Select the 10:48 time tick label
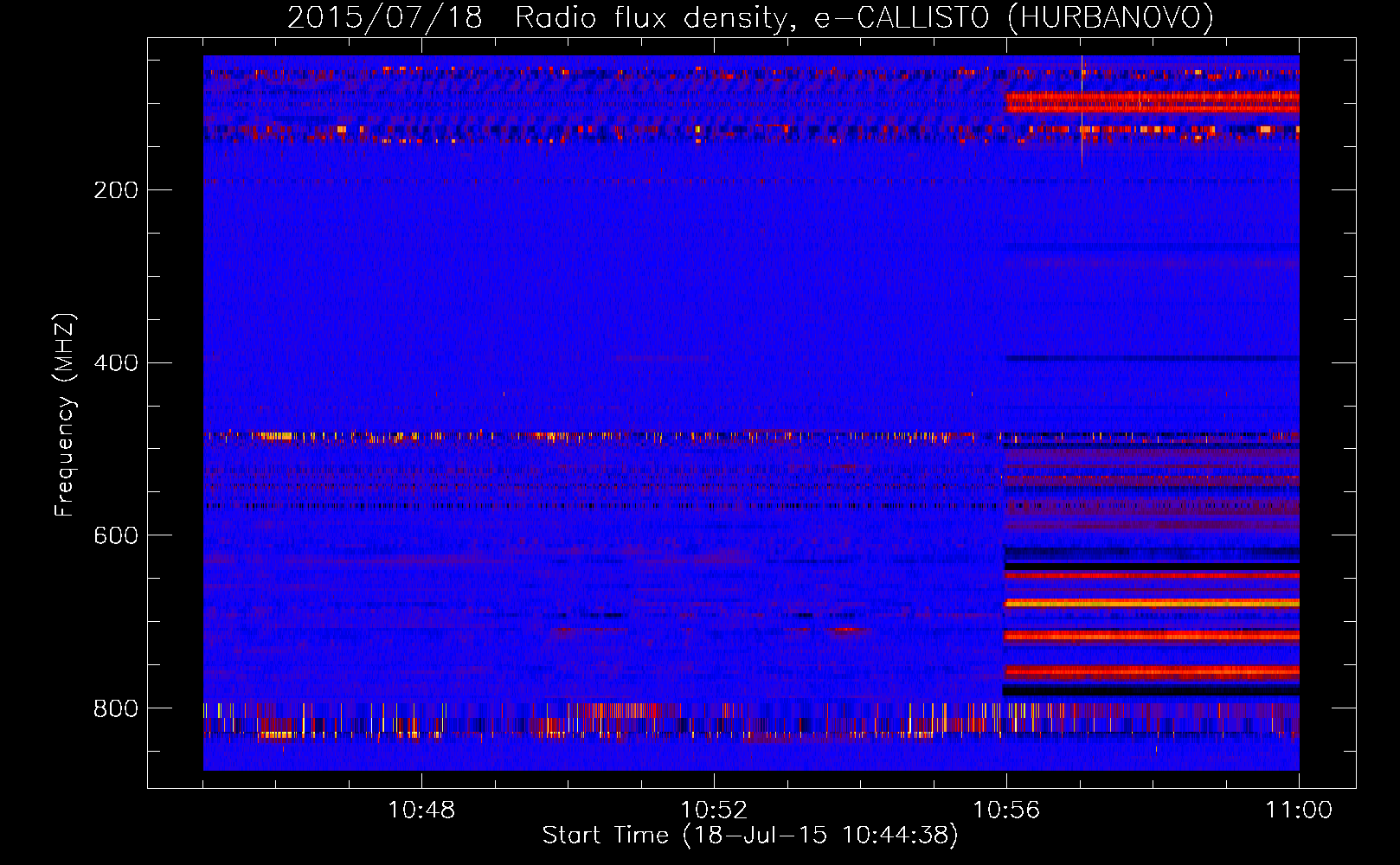 pyautogui.click(x=421, y=810)
